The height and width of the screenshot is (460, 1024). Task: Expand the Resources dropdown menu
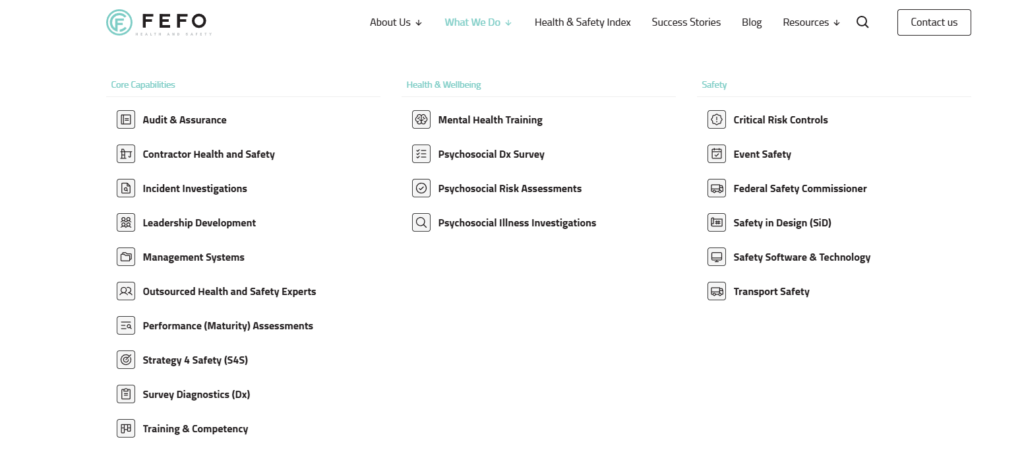click(x=811, y=22)
